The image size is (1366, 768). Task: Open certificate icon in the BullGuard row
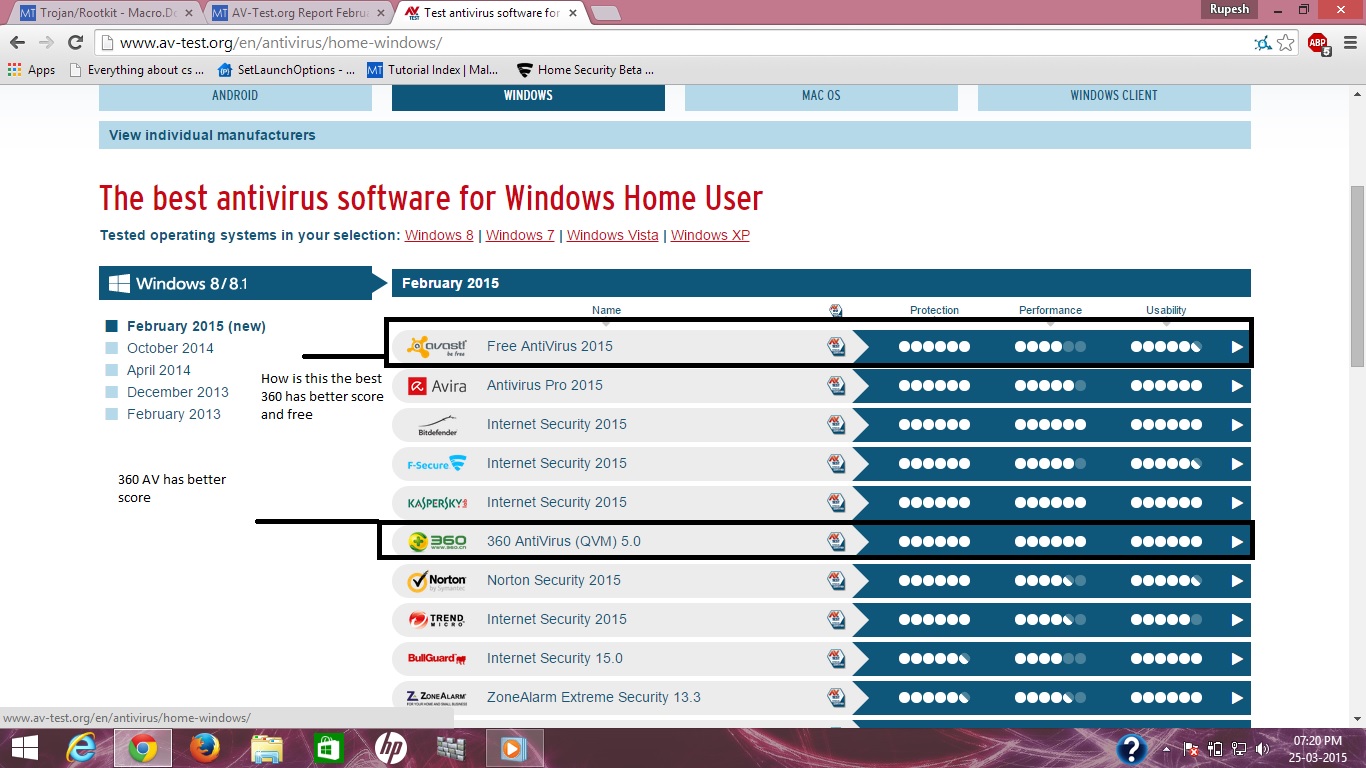[x=836, y=658]
